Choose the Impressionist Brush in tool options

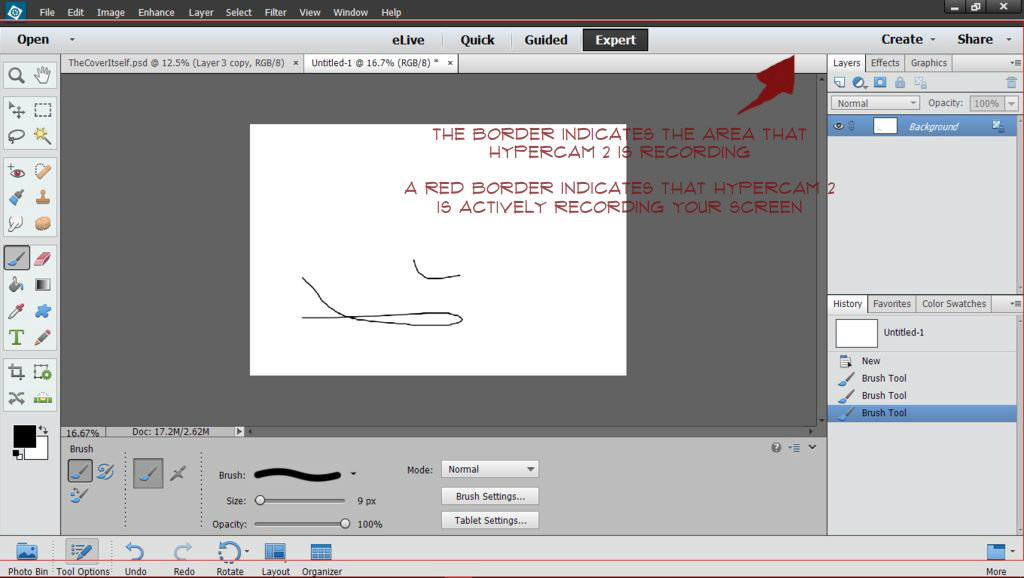point(104,471)
